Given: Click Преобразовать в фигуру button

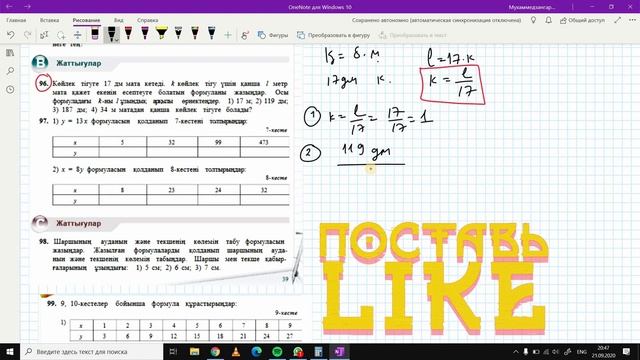Looking at the screenshot, I should [333, 36].
